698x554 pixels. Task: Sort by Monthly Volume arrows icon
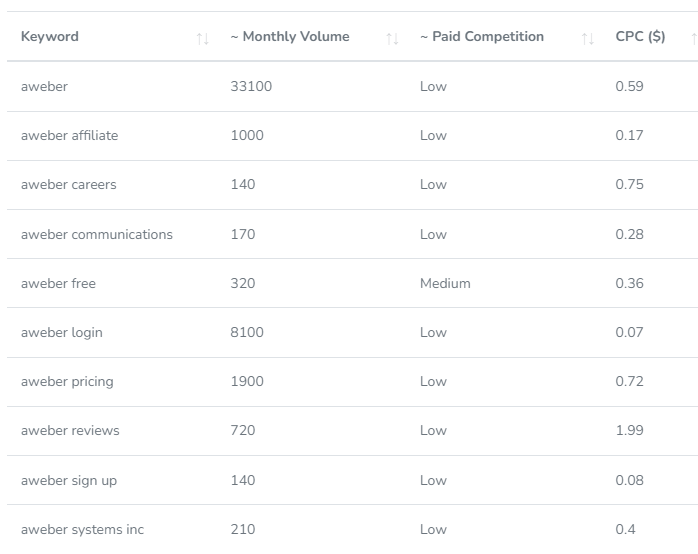pos(392,39)
